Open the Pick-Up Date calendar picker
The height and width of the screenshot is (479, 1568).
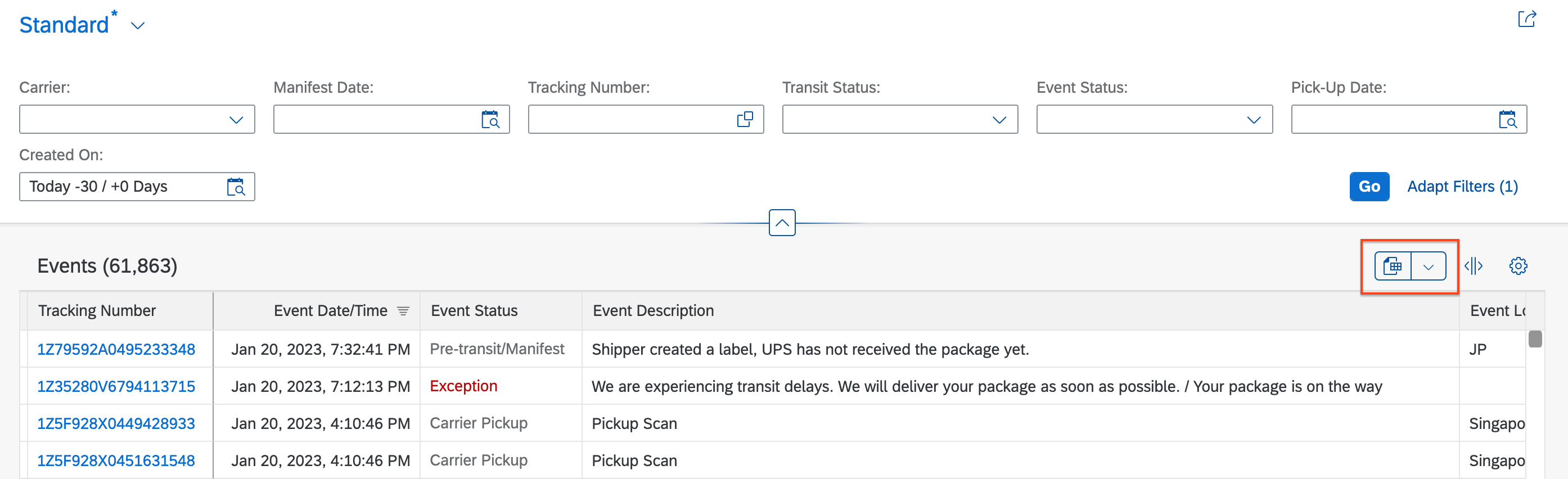pyautogui.click(x=1508, y=120)
